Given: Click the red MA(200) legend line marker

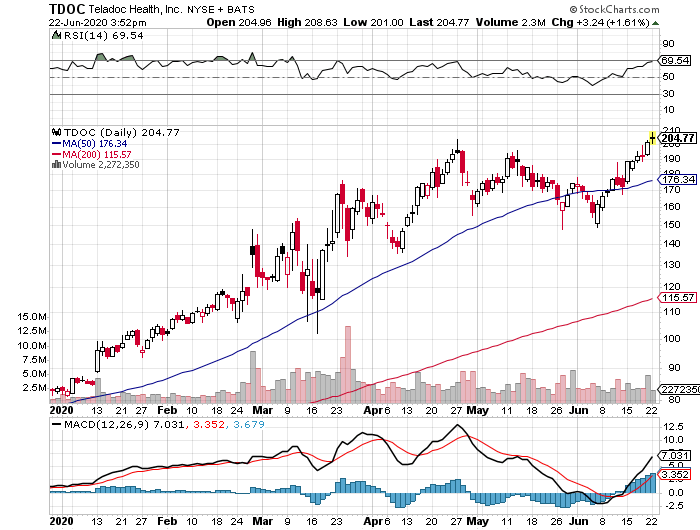Looking at the screenshot, I should [x=56, y=154].
